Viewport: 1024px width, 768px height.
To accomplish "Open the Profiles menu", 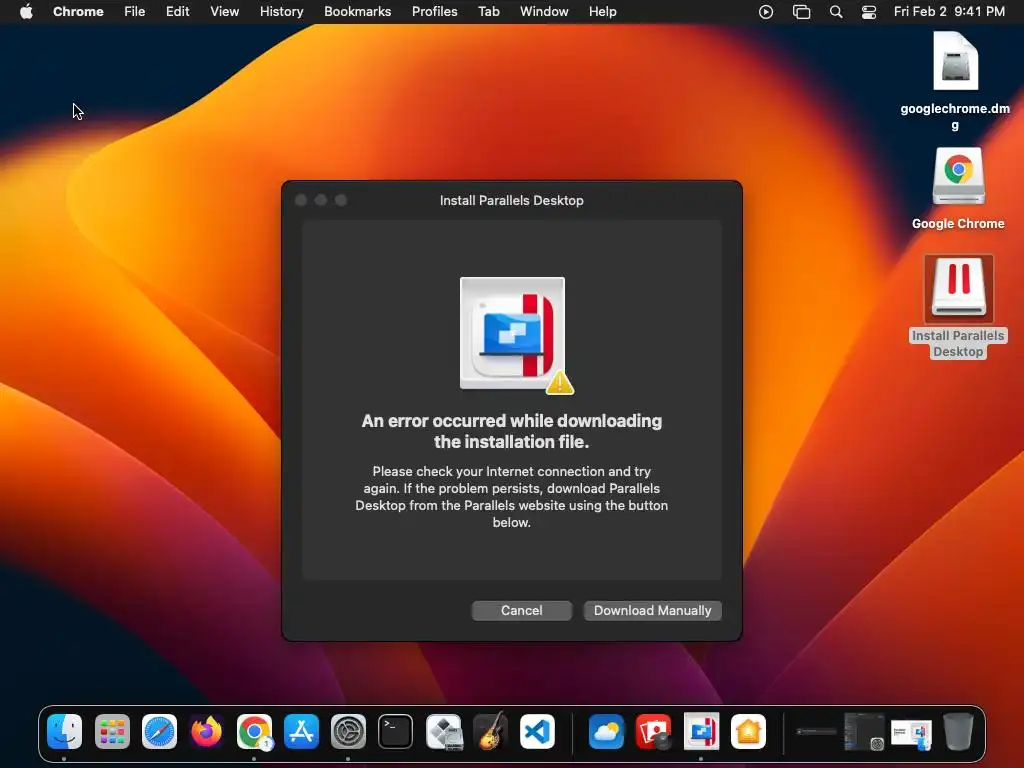I will pos(434,11).
